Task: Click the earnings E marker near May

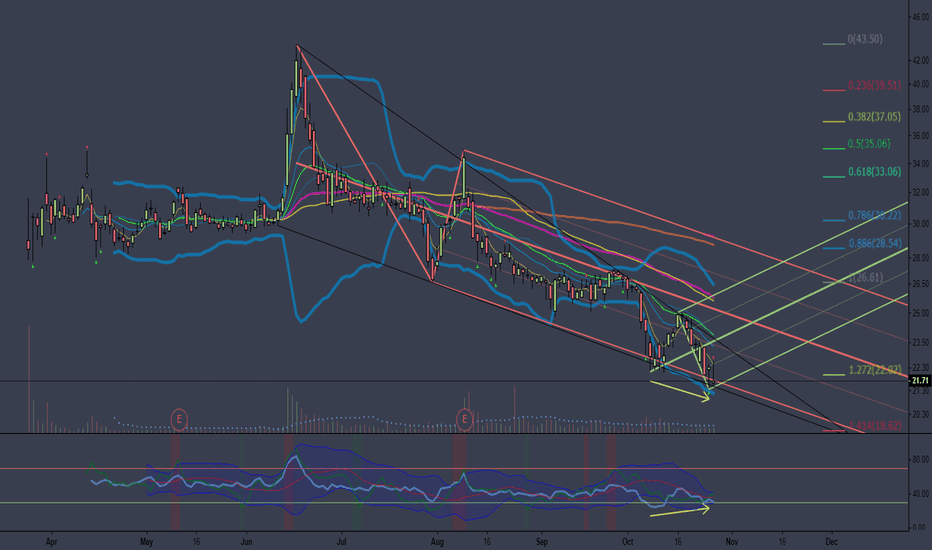Action: tap(179, 419)
